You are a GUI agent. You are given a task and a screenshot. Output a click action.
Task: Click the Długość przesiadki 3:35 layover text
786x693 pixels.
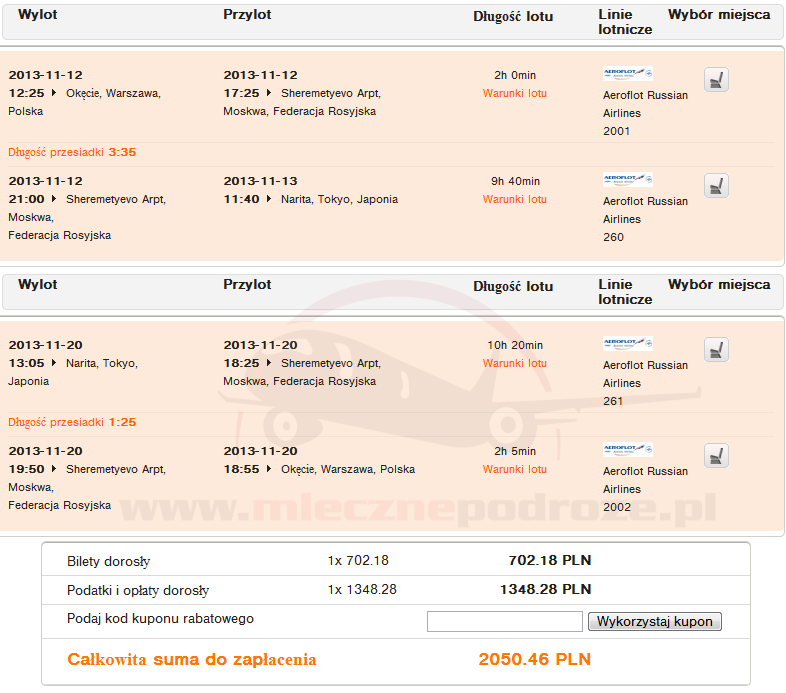(72, 152)
